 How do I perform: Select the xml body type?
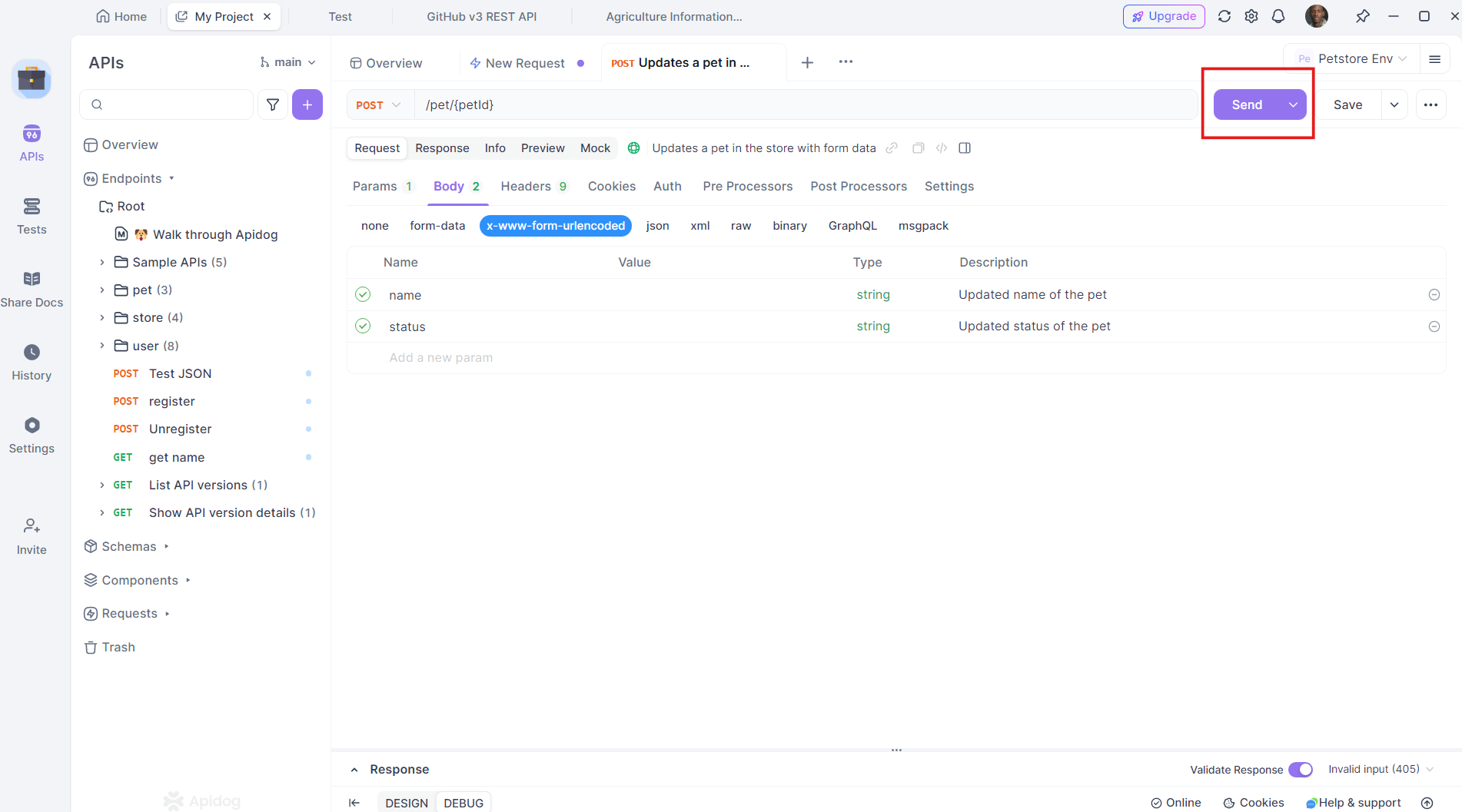tap(700, 226)
